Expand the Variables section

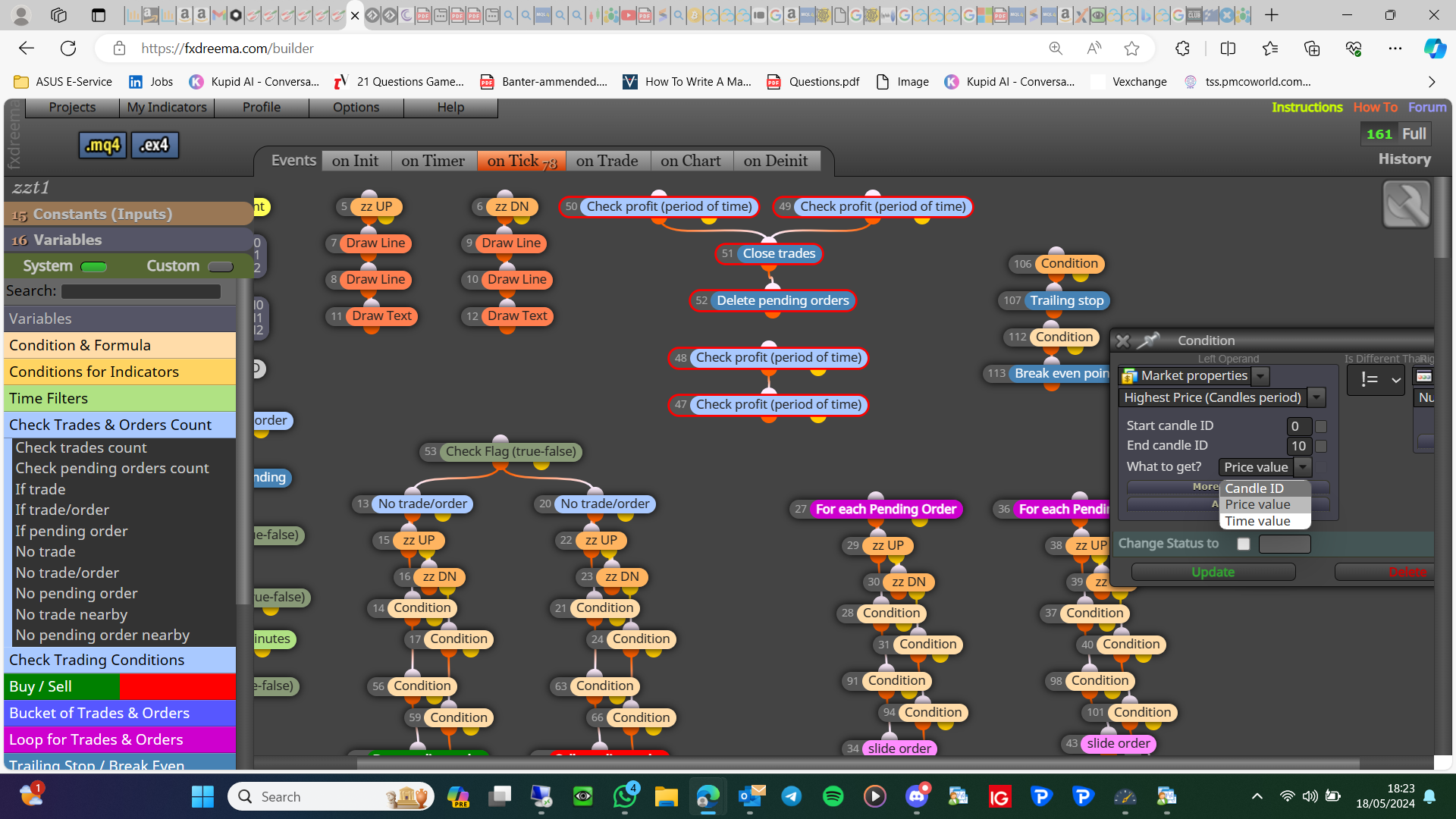point(129,240)
